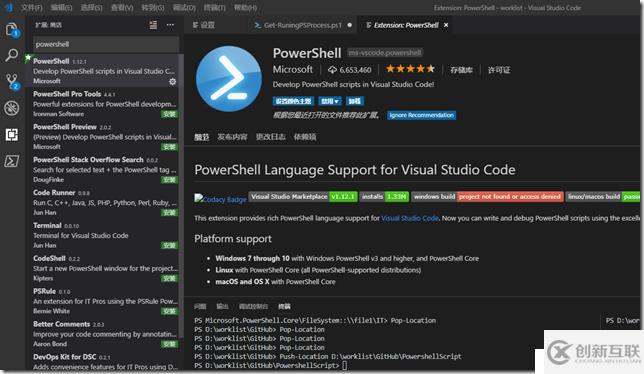
Task: Open the 帮助(H) menu
Action: point(245,7)
